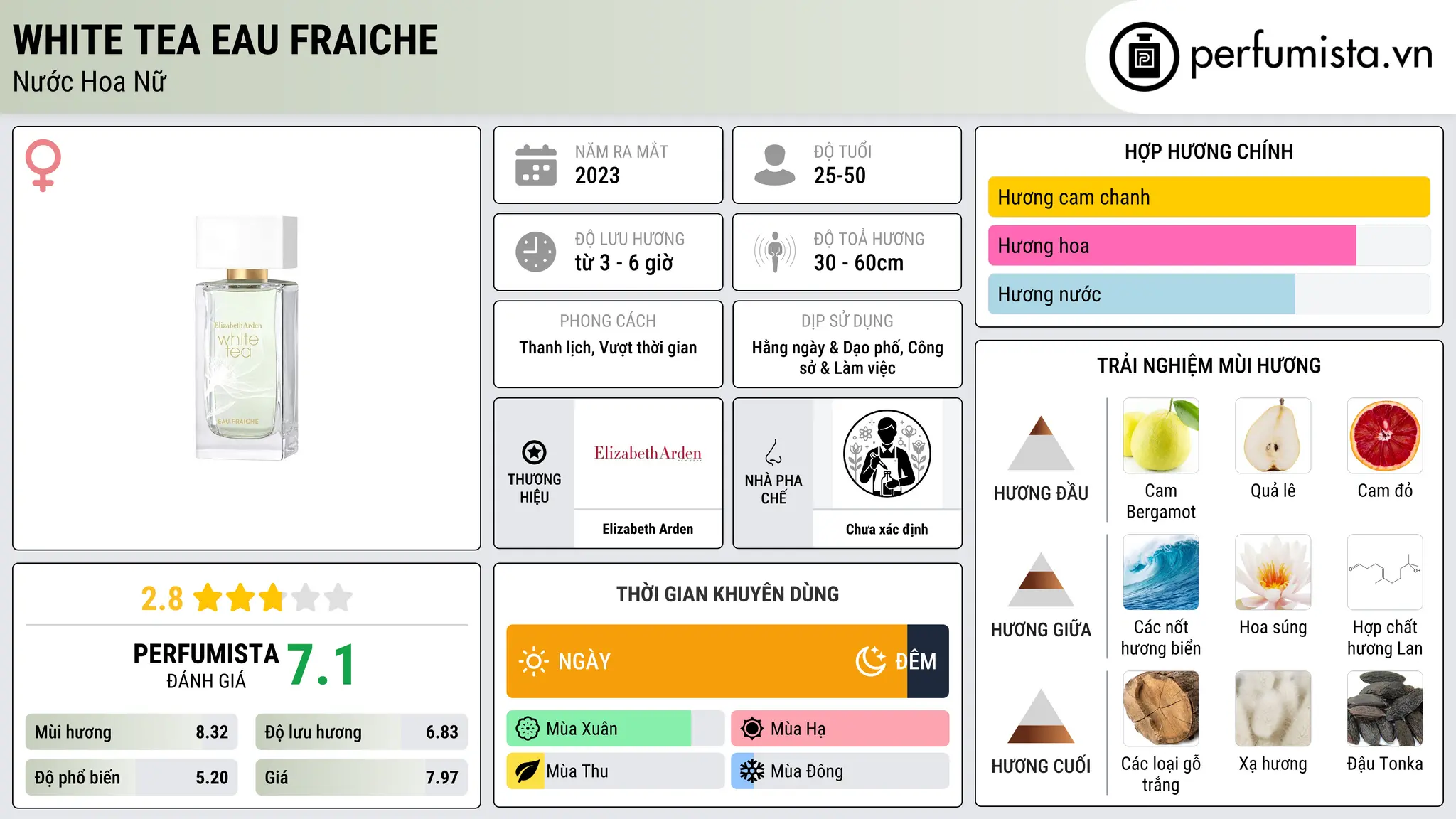Click the Cam Bergamot note image
Screen dimensions: 1456x819
click(x=1161, y=436)
